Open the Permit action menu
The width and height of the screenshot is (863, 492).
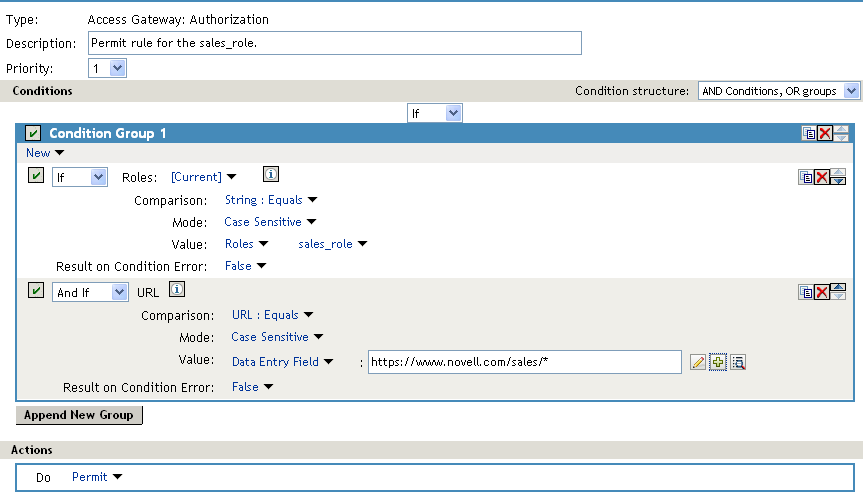tap(97, 477)
